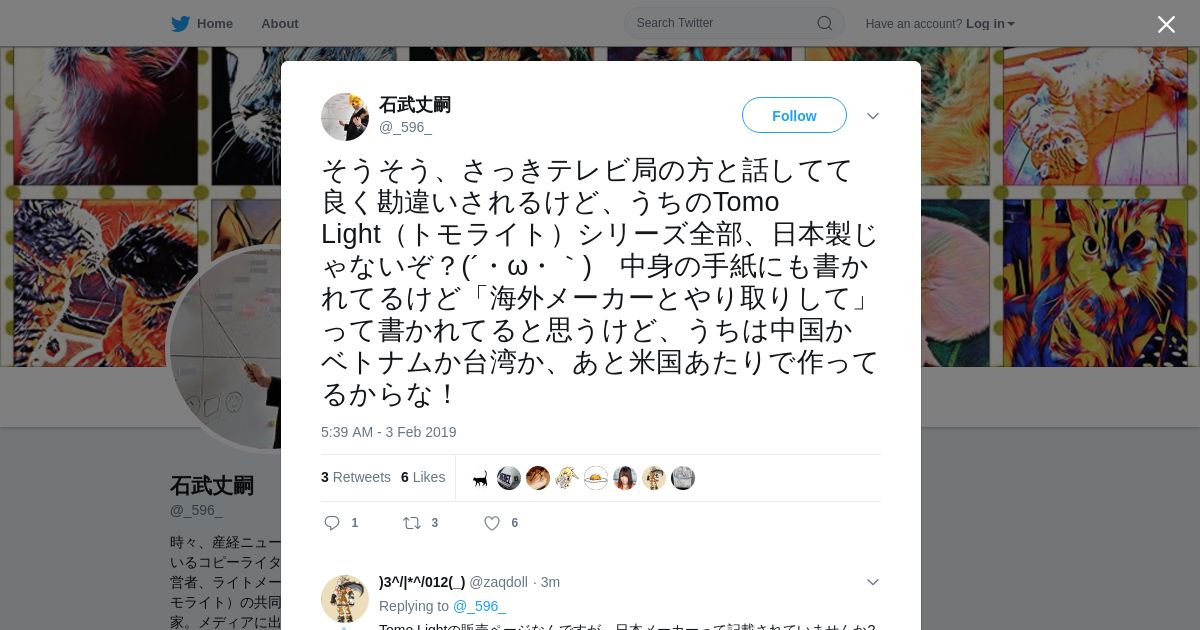Go to the About menu item

(x=280, y=23)
